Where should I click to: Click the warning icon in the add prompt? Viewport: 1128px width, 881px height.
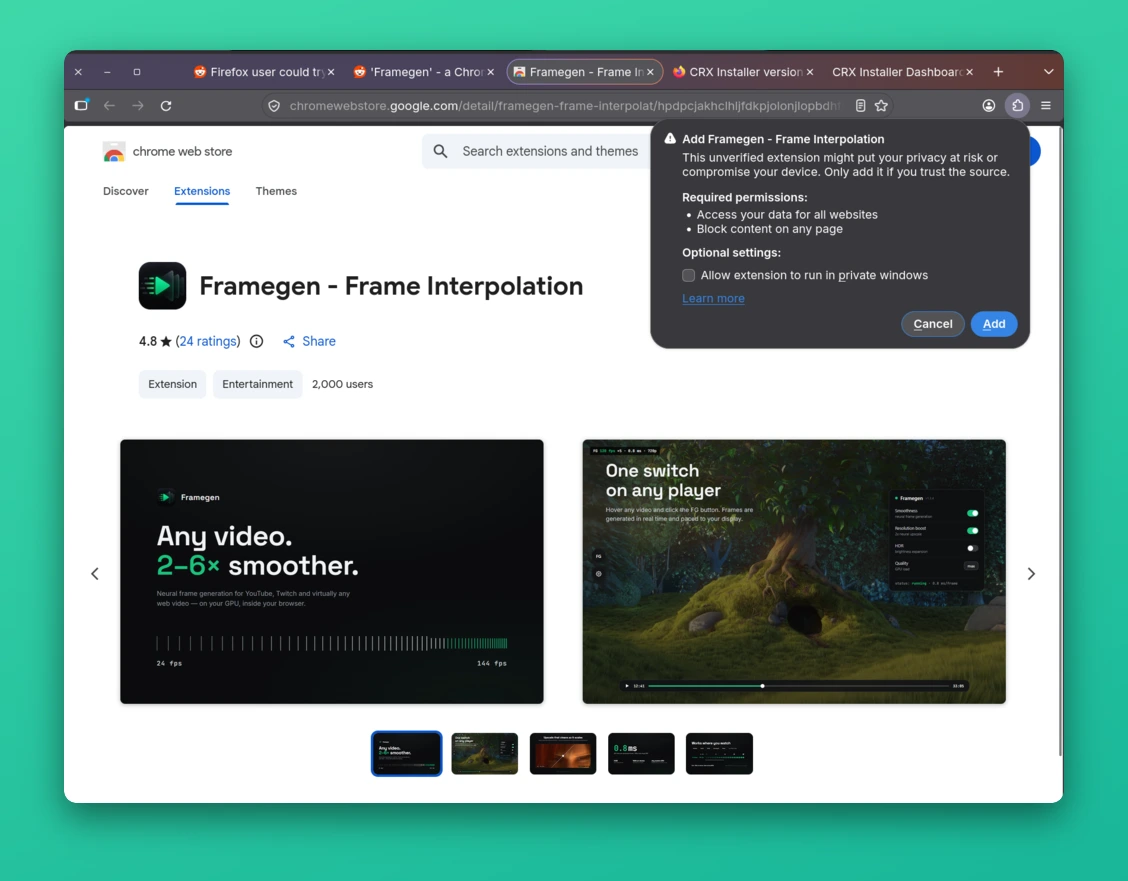tap(670, 139)
